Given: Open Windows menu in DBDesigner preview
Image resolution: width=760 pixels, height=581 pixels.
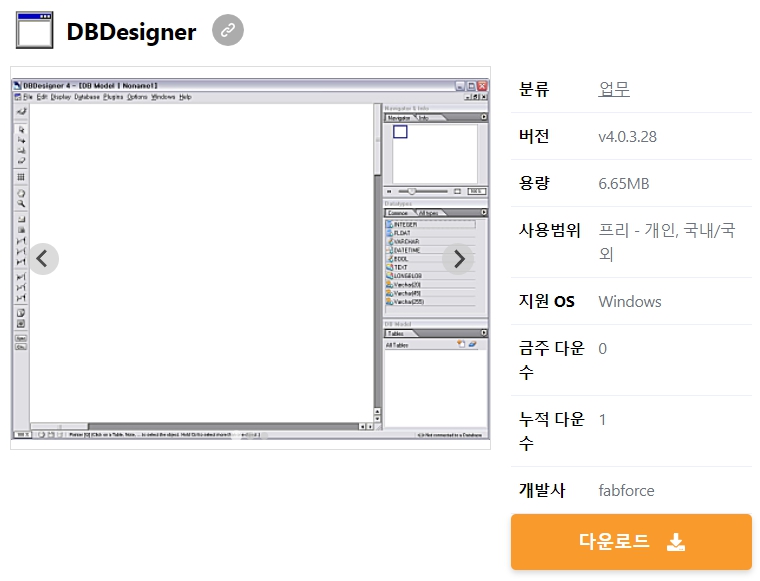Looking at the screenshot, I should point(163,97).
